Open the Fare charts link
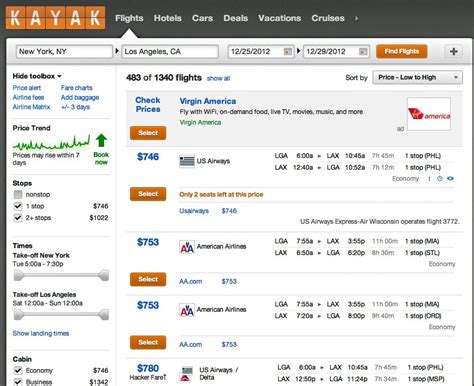 77,88
